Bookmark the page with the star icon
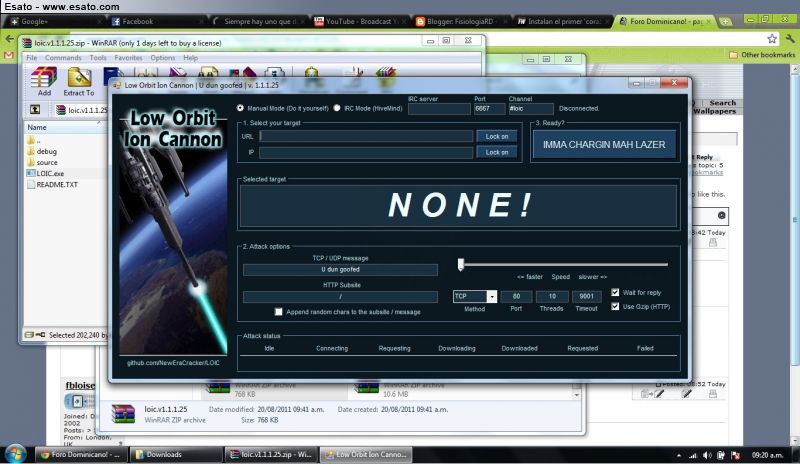800x464 pixels. (x=772, y=39)
